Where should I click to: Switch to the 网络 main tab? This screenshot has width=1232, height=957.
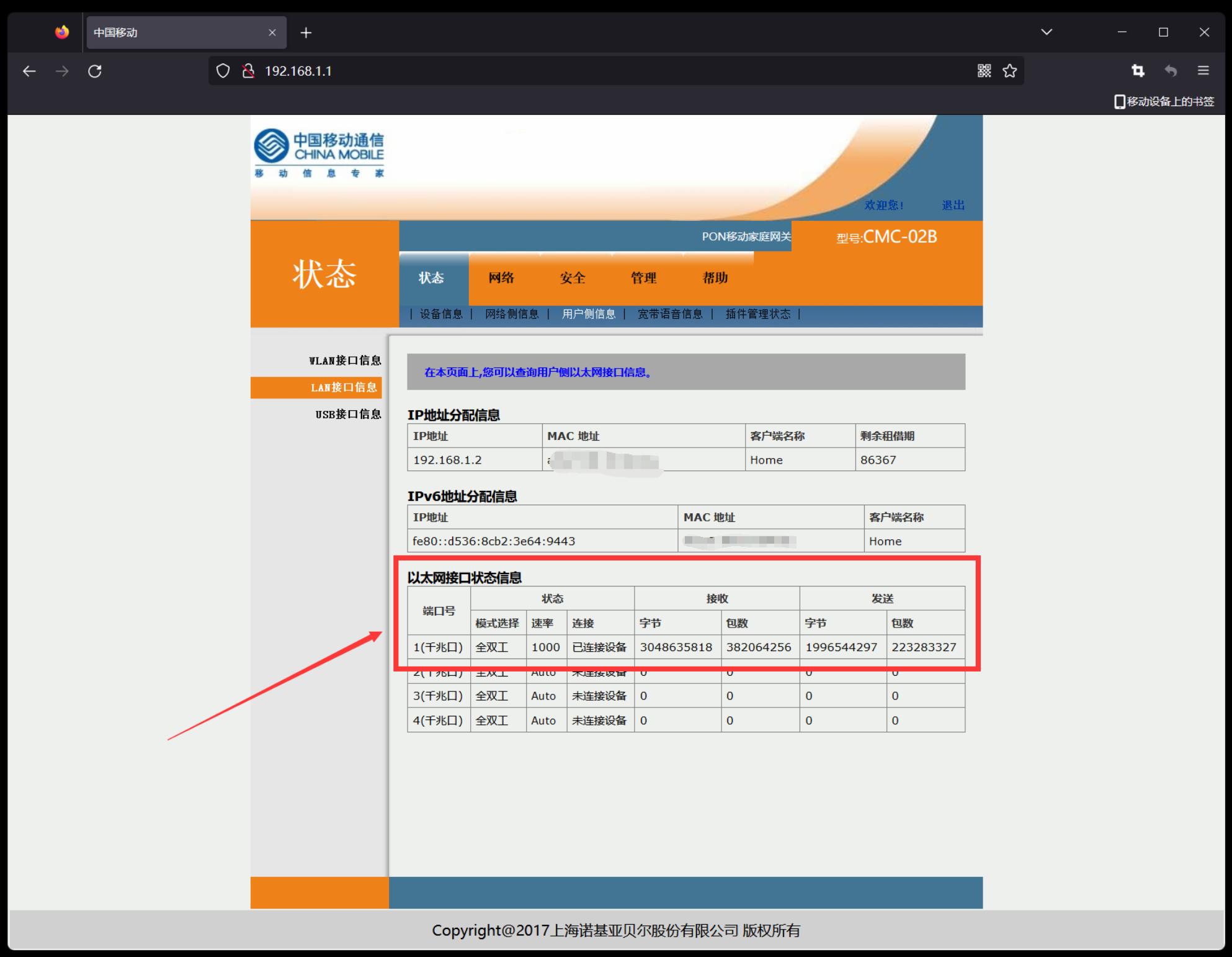(x=501, y=278)
